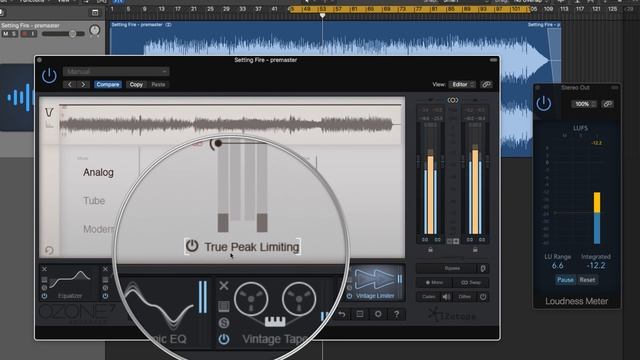640x360 pixels.
Task: Open Ozone preset manager square icon
Action: pyautogui.click(x=360, y=314)
